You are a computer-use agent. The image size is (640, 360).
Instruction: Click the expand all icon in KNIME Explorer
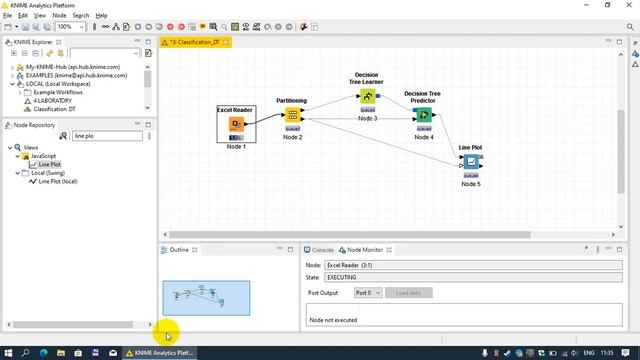click(x=13, y=53)
